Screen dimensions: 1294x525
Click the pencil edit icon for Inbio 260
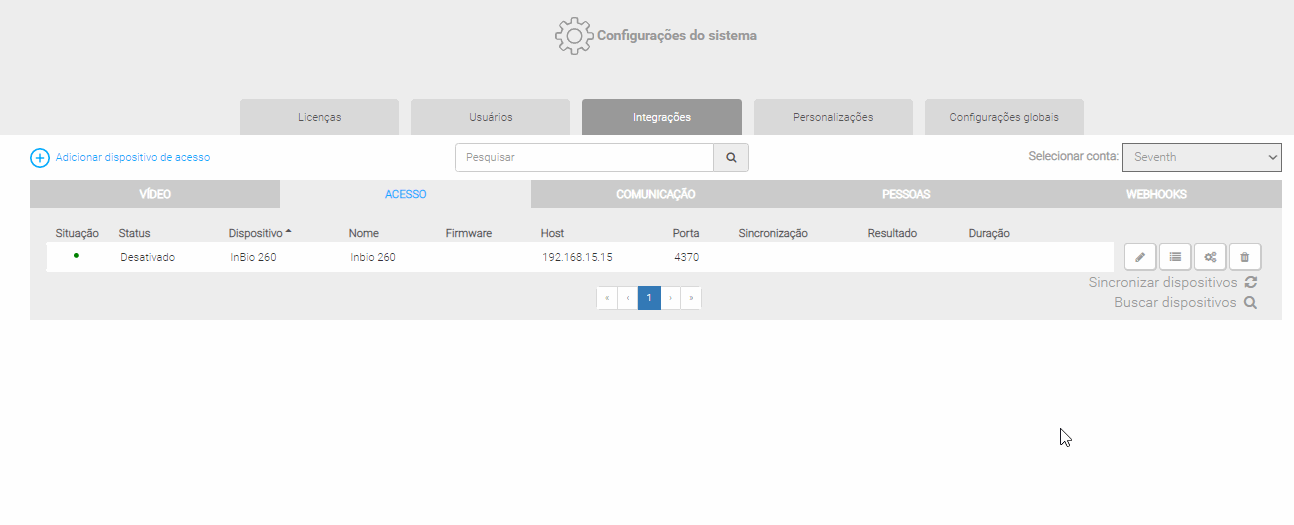point(1140,257)
